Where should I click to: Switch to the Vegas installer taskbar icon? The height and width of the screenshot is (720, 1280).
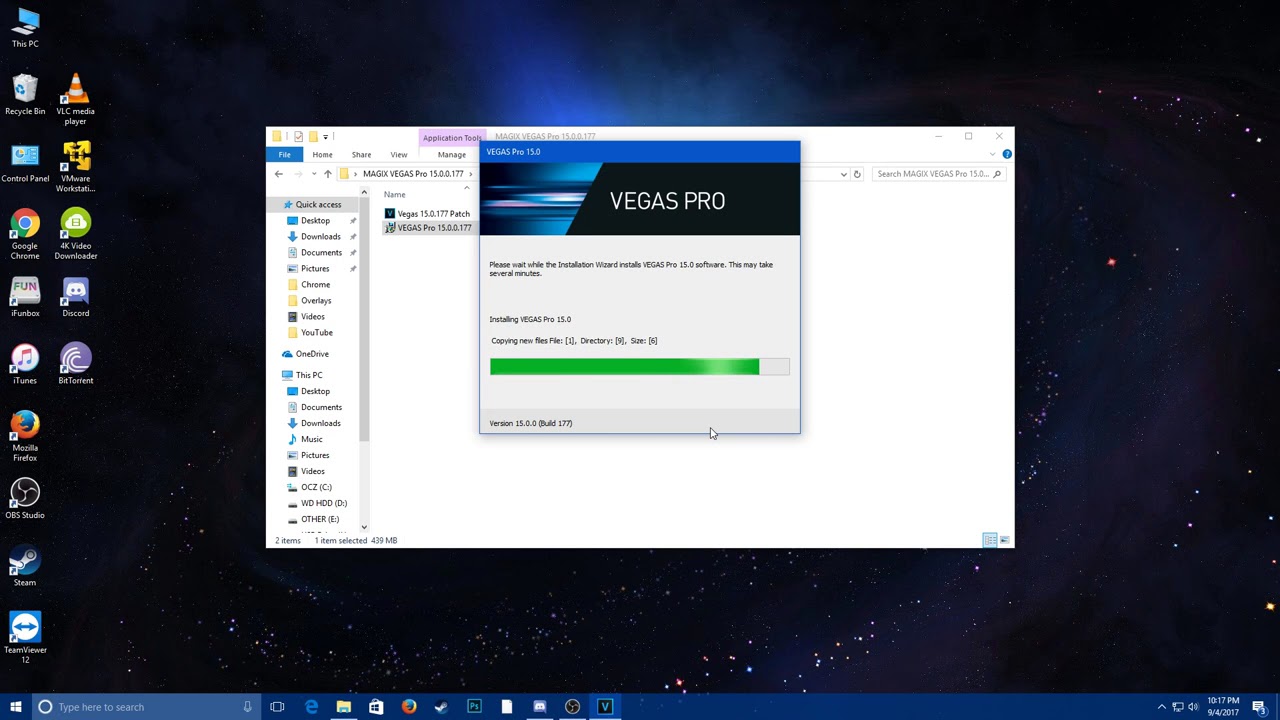coord(605,707)
